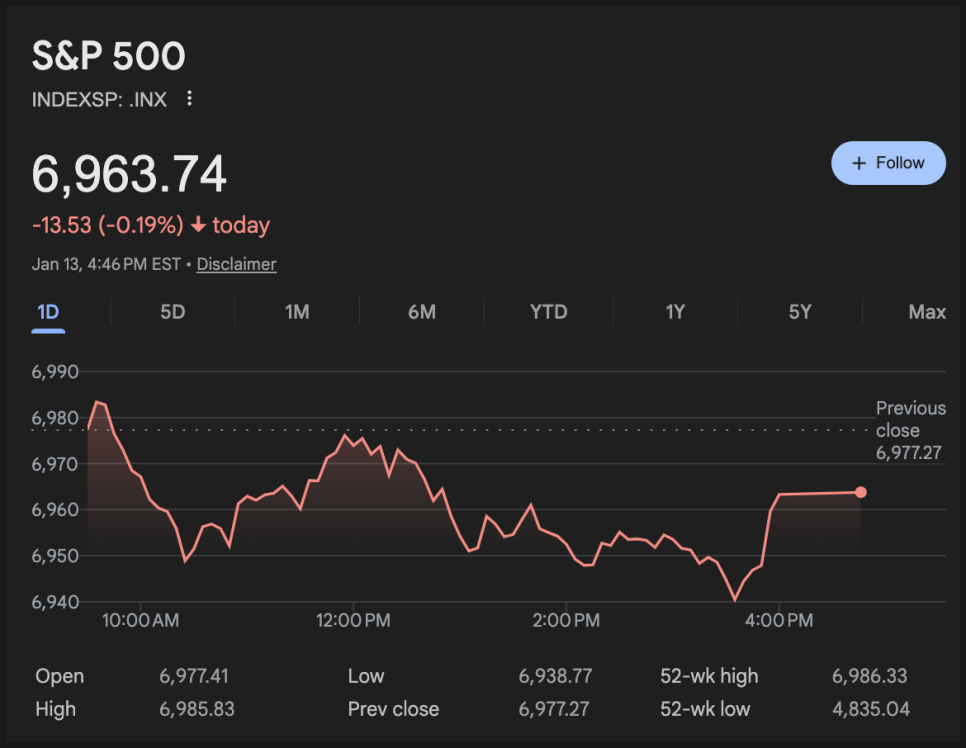
Task: Click the 52-wk high value 6,986.33
Action: click(869, 676)
